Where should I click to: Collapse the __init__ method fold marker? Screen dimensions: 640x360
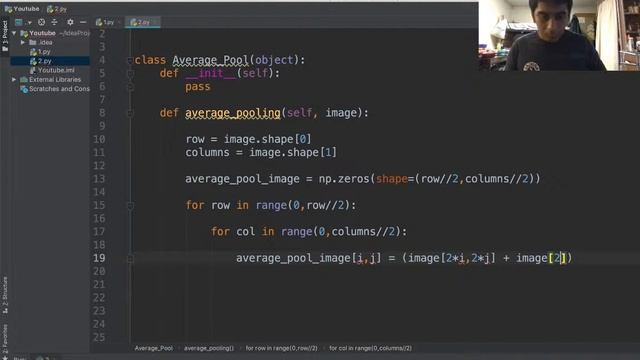(x=130, y=73)
